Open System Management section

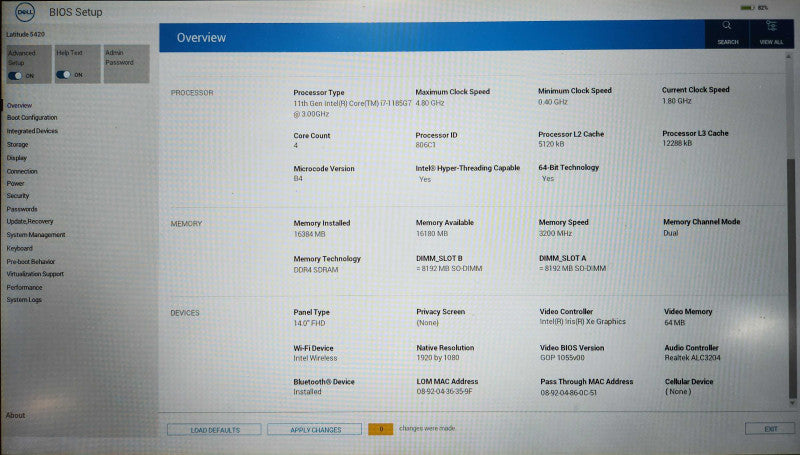pos(36,235)
